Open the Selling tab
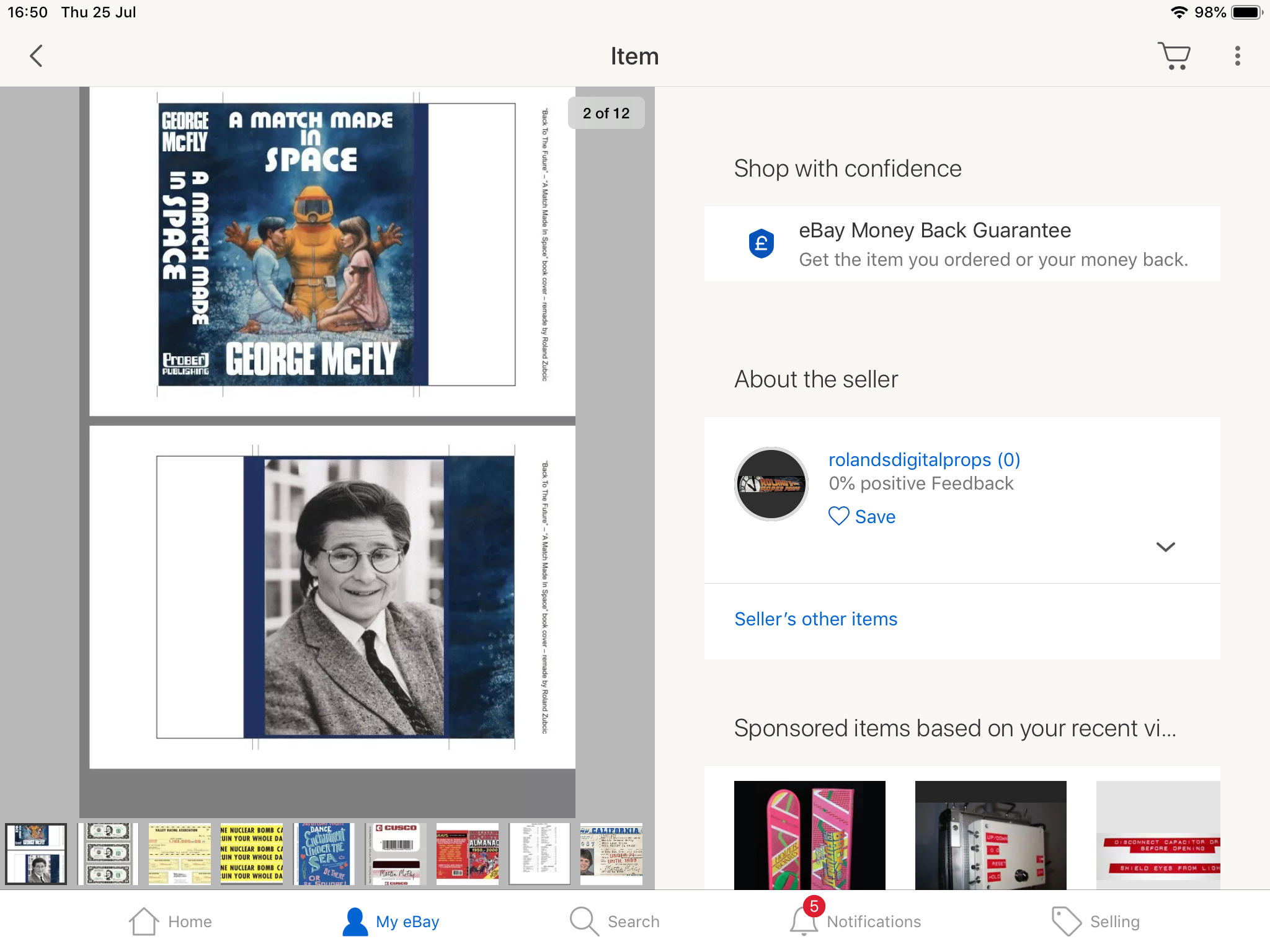The height and width of the screenshot is (952, 1270). pos(1095,922)
